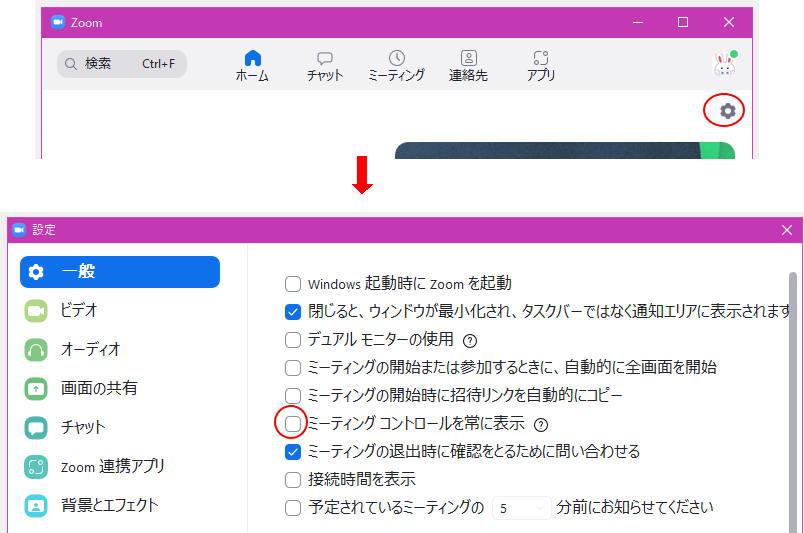Click the Zoom logo in main title bar

(58, 22)
